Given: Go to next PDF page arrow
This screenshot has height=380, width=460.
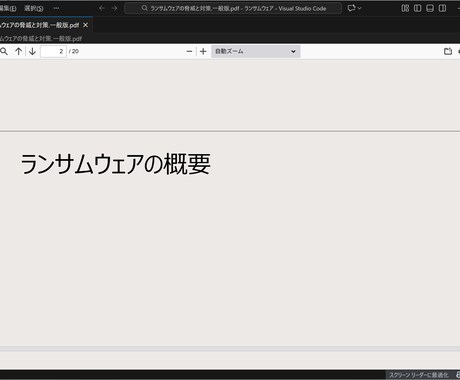Looking at the screenshot, I should pyautogui.click(x=32, y=51).
